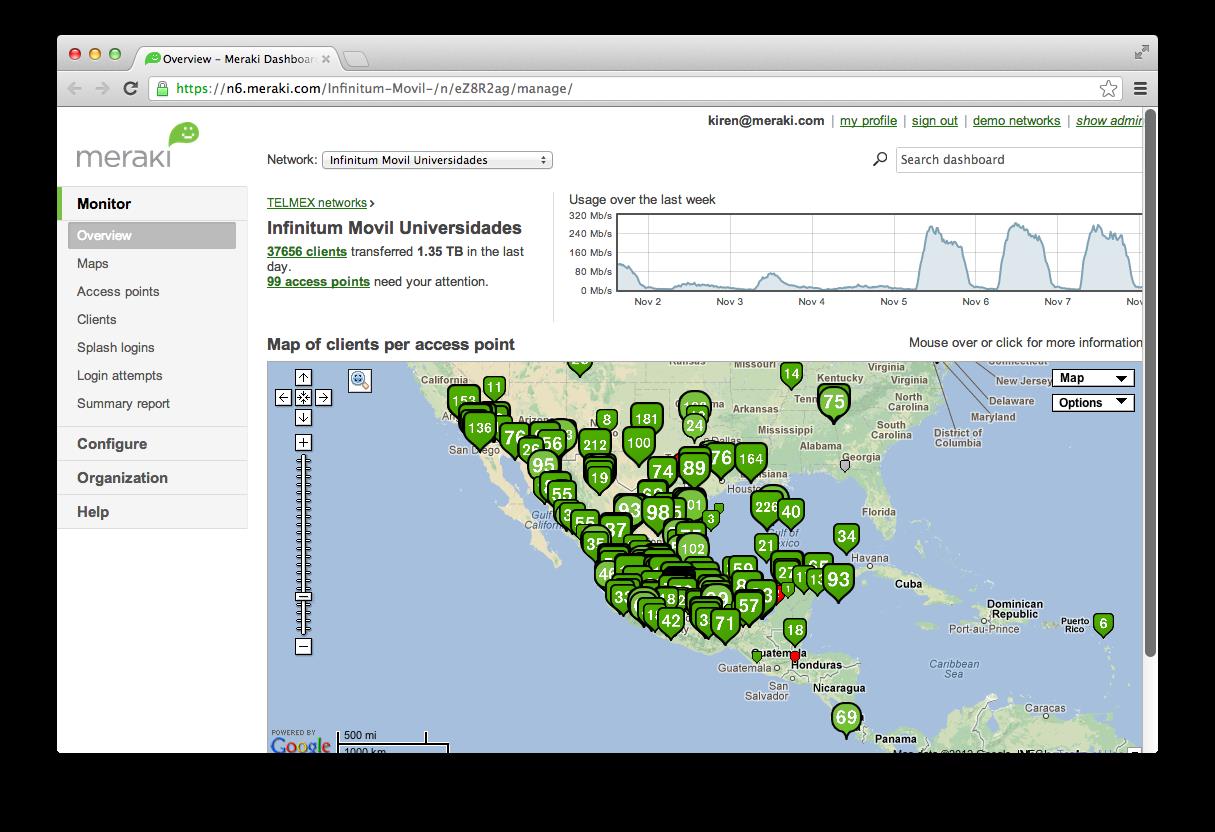This screenshot has height=832, width=1215.
Task: Click the access point marker 75
Action: pyautogui.click(x=834, y=402)
